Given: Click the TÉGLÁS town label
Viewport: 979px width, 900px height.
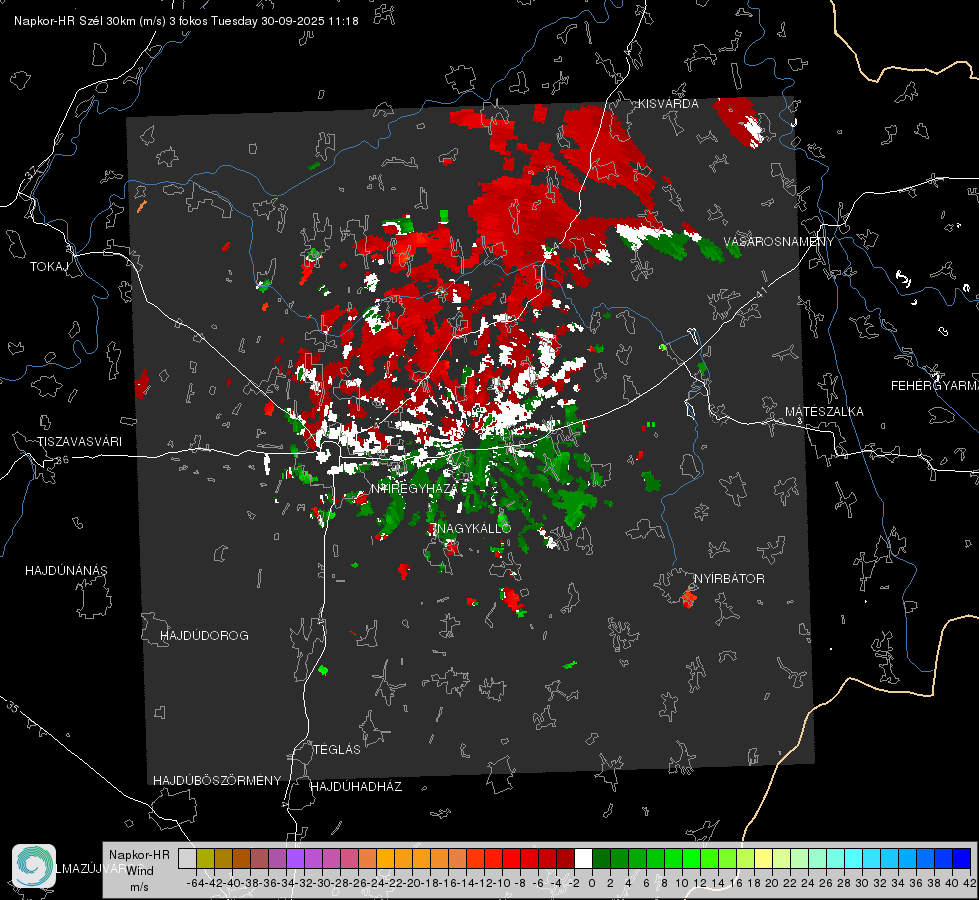Looking at the screenshot, I should [337, 749].
